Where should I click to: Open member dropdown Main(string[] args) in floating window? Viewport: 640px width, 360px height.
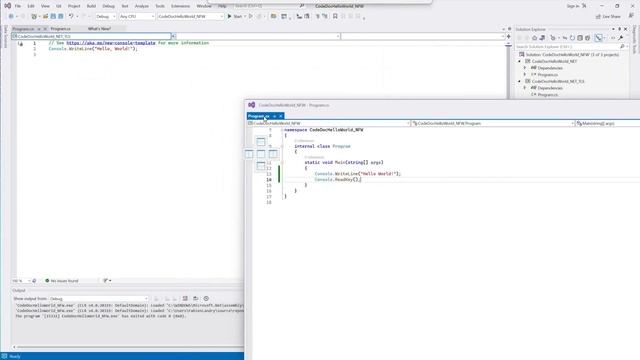[x=608, y=123]
